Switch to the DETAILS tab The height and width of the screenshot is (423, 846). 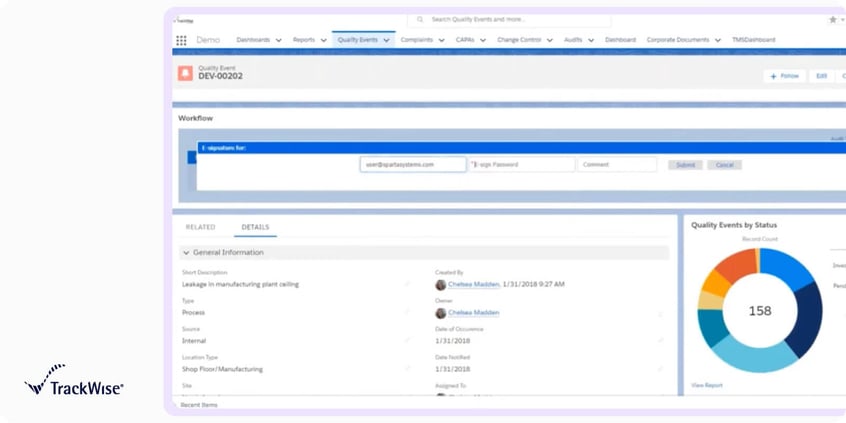tap(255, 227)
